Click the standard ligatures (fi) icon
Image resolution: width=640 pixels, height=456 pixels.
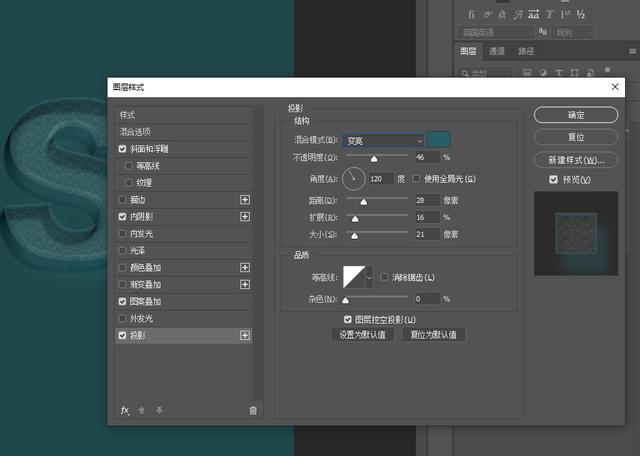pos(472,14)
